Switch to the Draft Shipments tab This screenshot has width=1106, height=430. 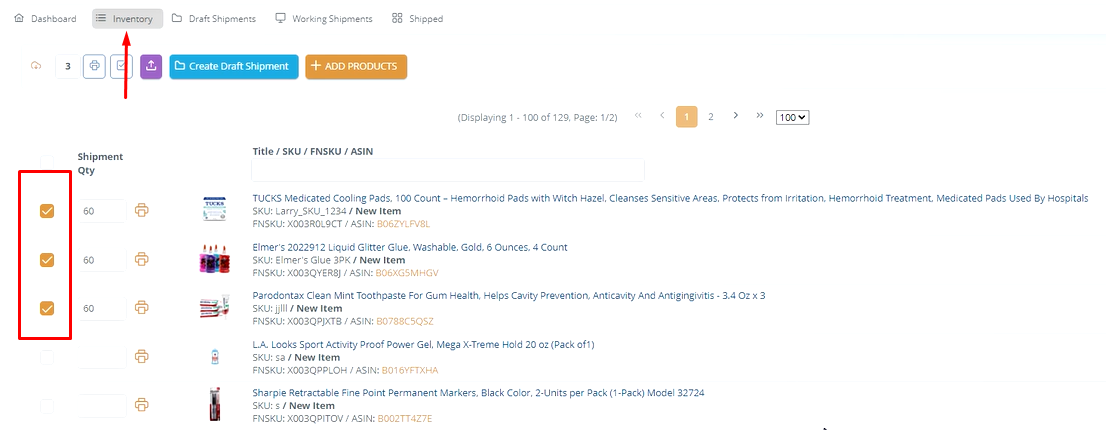point(213,19)
